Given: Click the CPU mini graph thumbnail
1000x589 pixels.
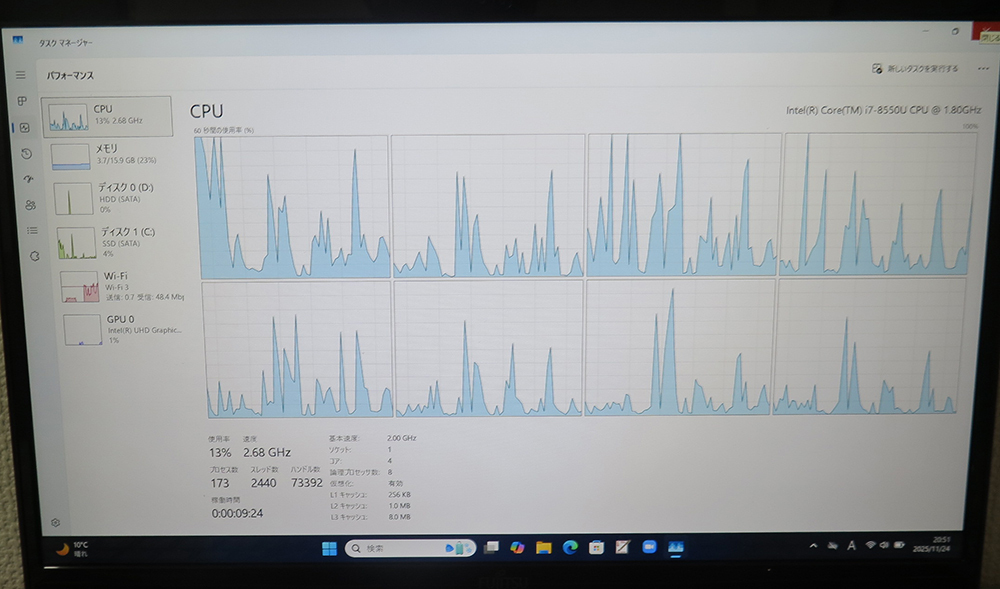Looking at the screenshot, I should (x=69, y=117).
